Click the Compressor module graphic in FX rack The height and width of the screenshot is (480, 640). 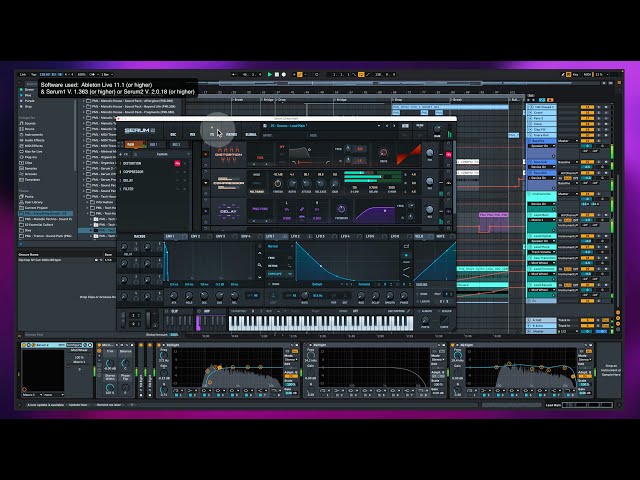[x=229, y=183]
